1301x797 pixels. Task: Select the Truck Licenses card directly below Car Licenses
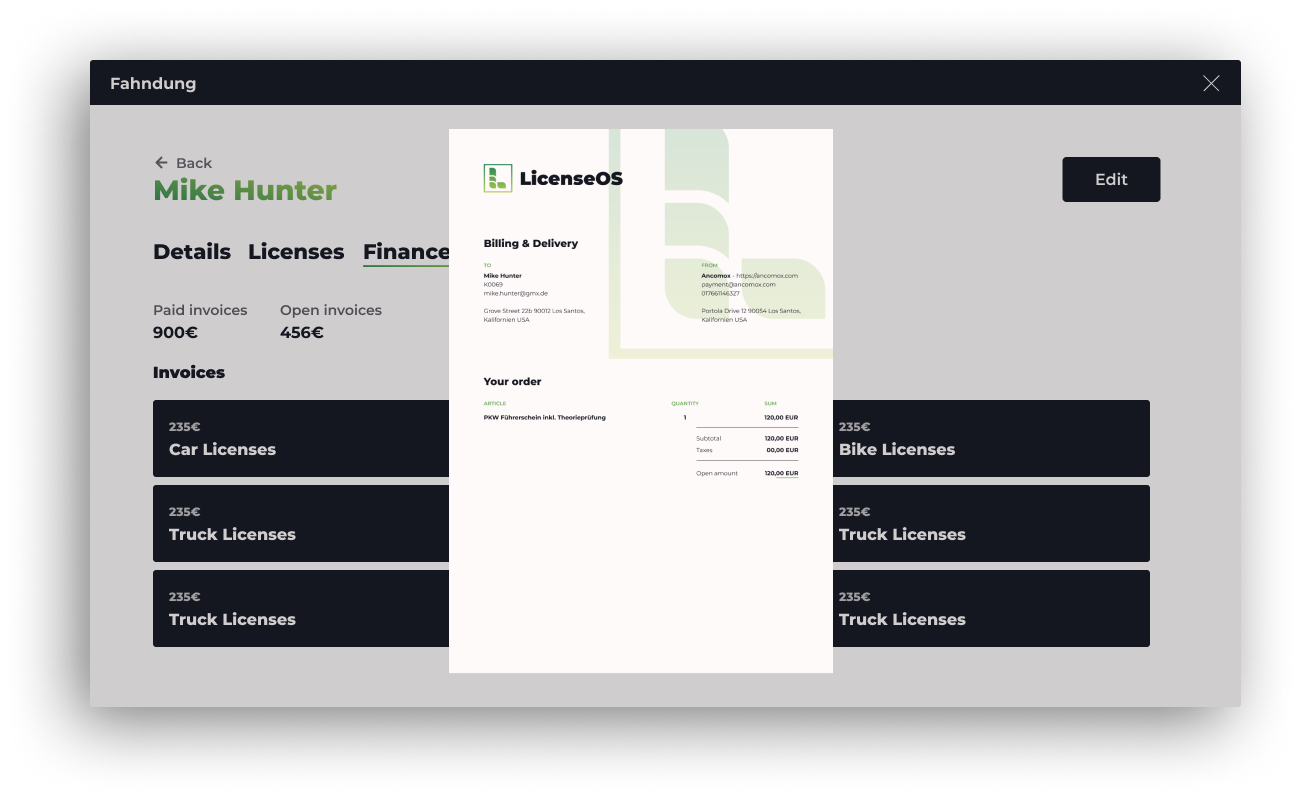point(300,523)
